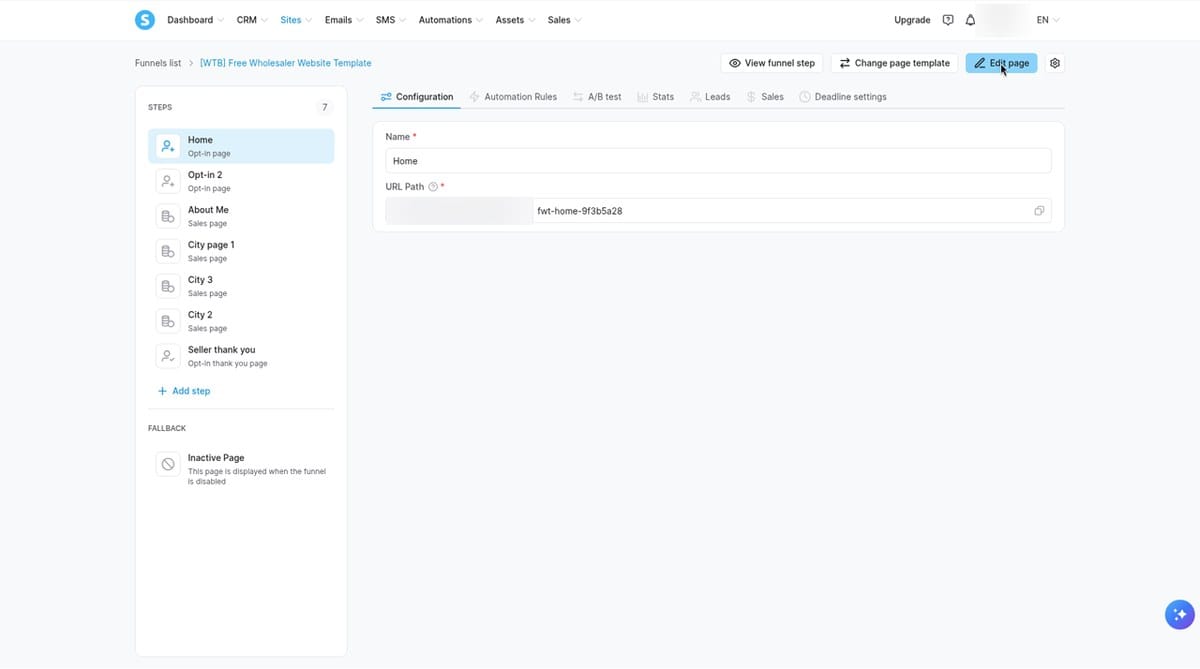The image size is (1200, 669).
Task: Open the Sales tab of the funnel step
Action: [x=765, y=97]
